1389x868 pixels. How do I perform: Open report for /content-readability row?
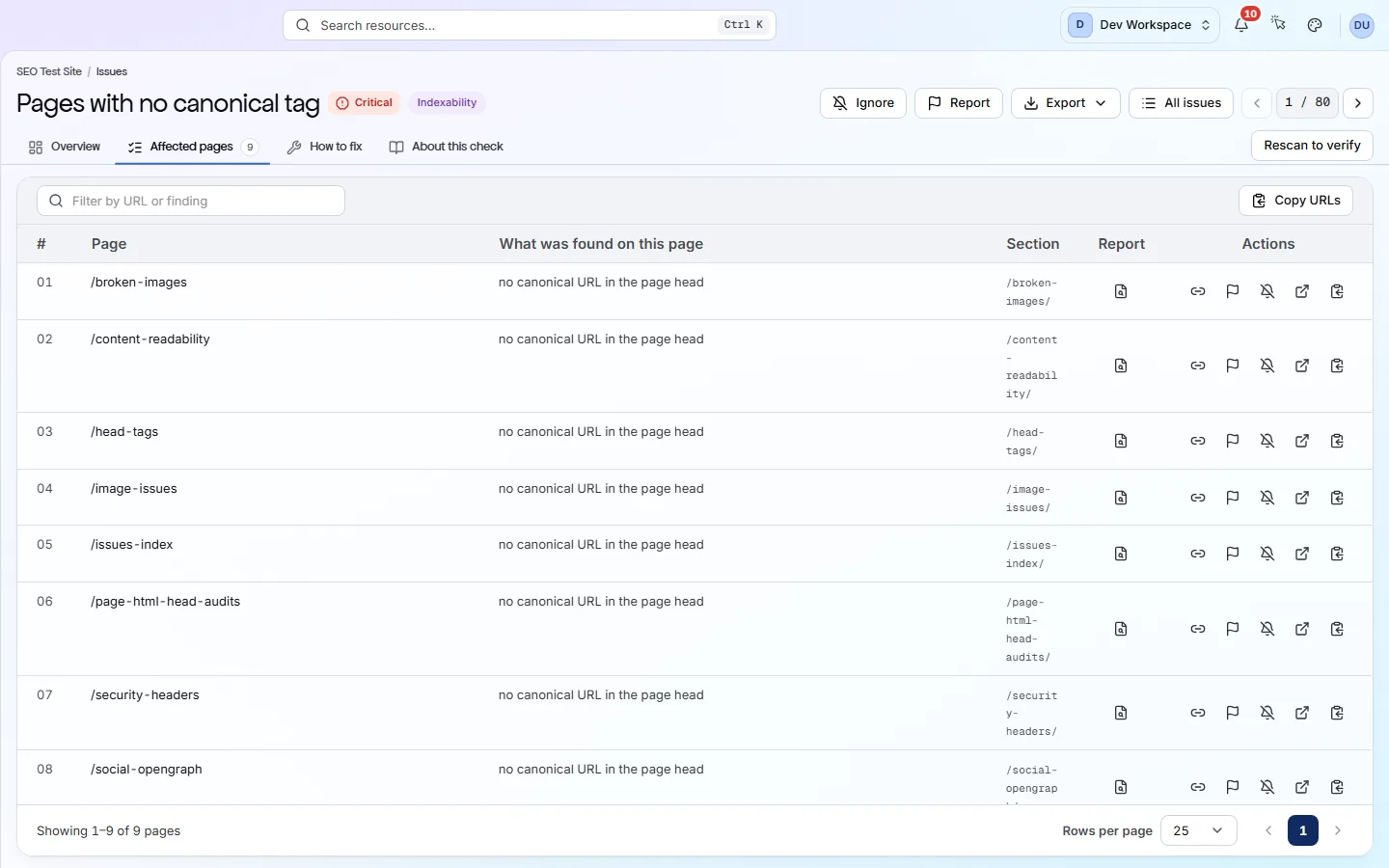coord(1121,366)
